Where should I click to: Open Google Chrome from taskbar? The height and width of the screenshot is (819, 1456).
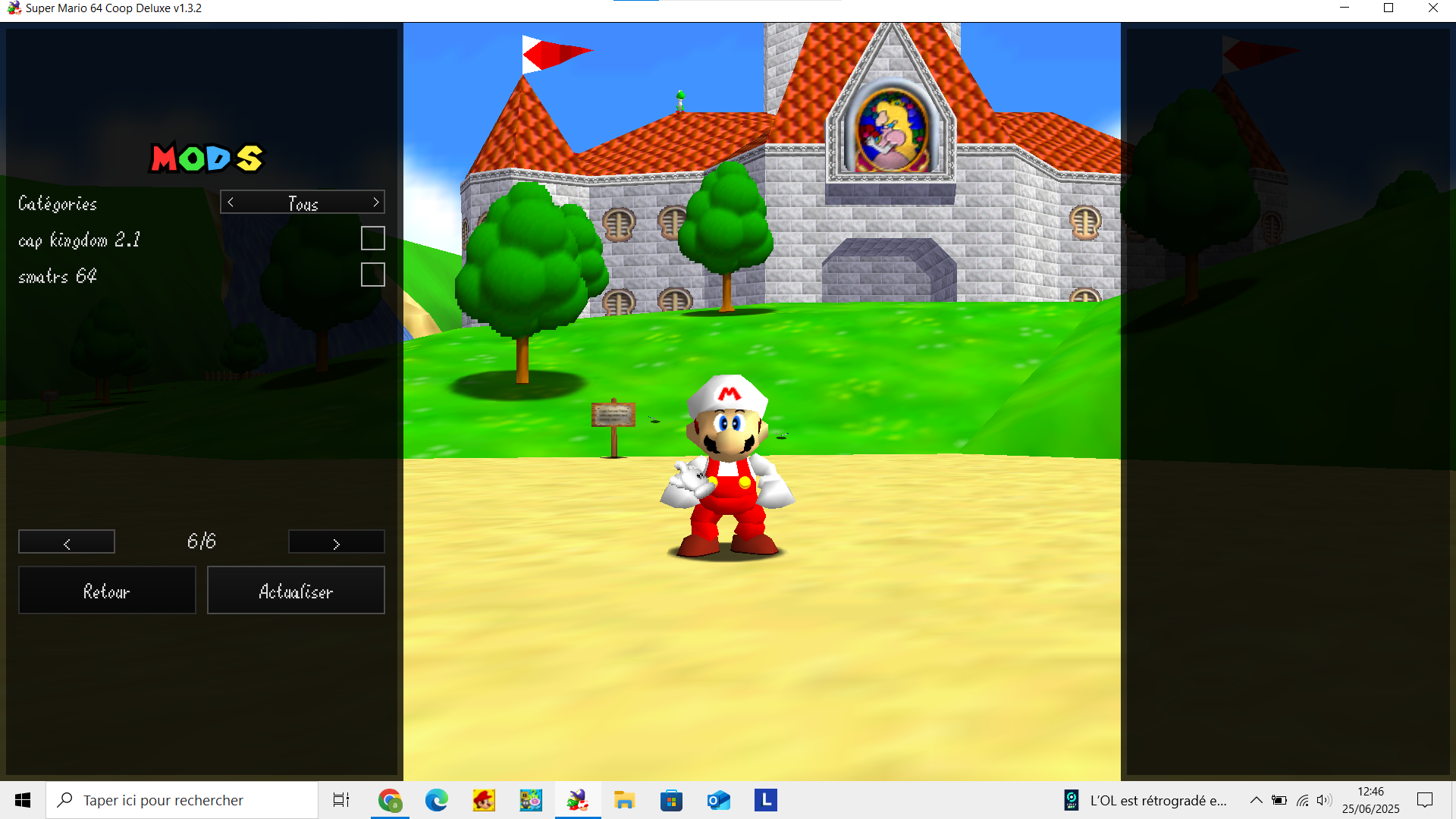point(390,800)
